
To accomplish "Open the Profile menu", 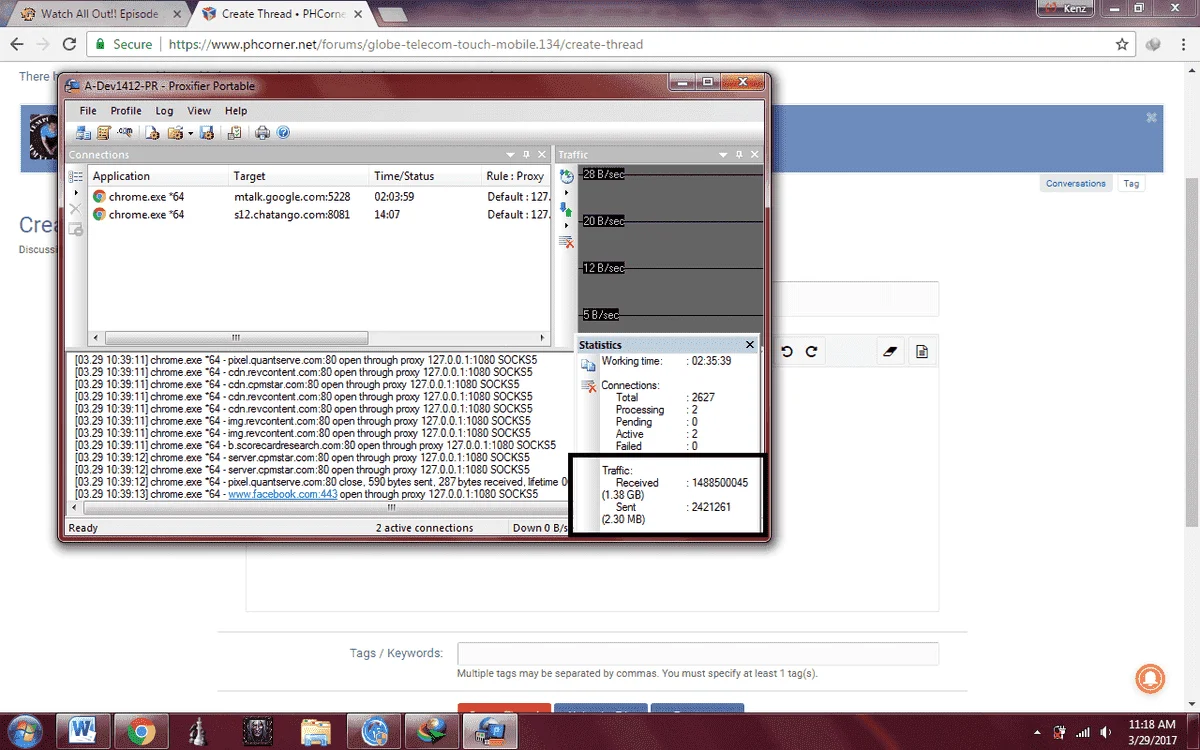I will point(126,111).
